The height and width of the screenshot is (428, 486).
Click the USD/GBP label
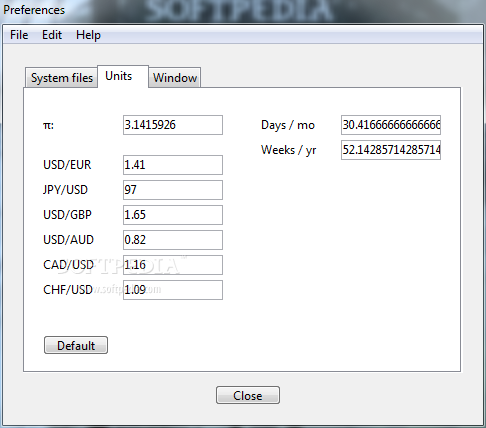(x=67, y=215)
